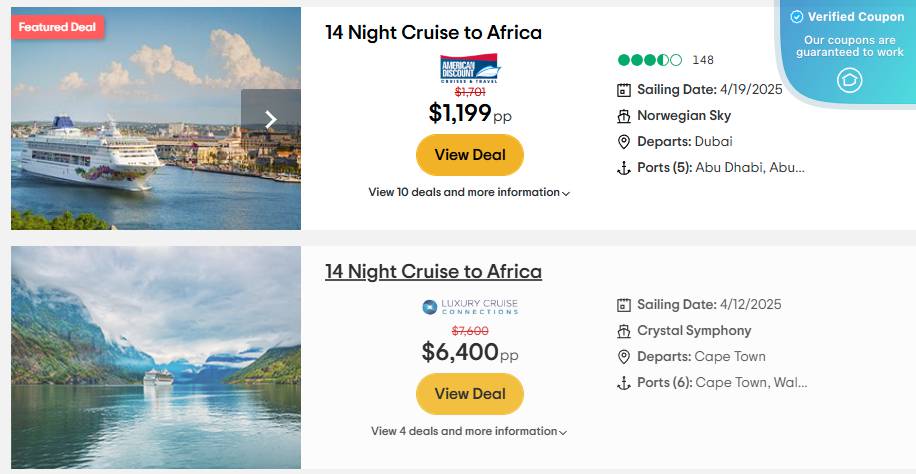This screenshot has height=474, width=916.
Task: Click the calendar icon beside Sailing Date 4/12/2025
Action: coord(624,305)
